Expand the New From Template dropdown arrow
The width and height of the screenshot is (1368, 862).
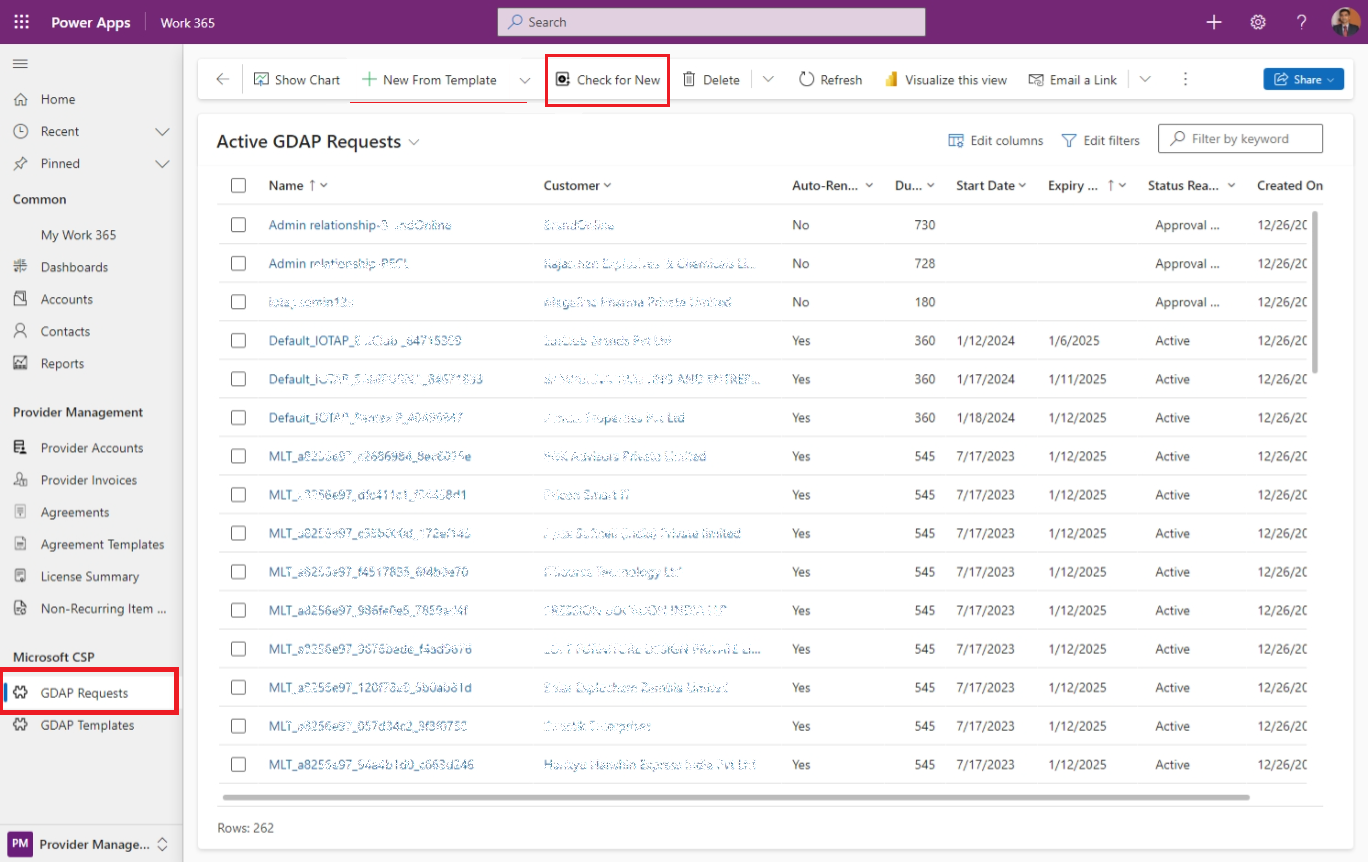tap(524, 80)
